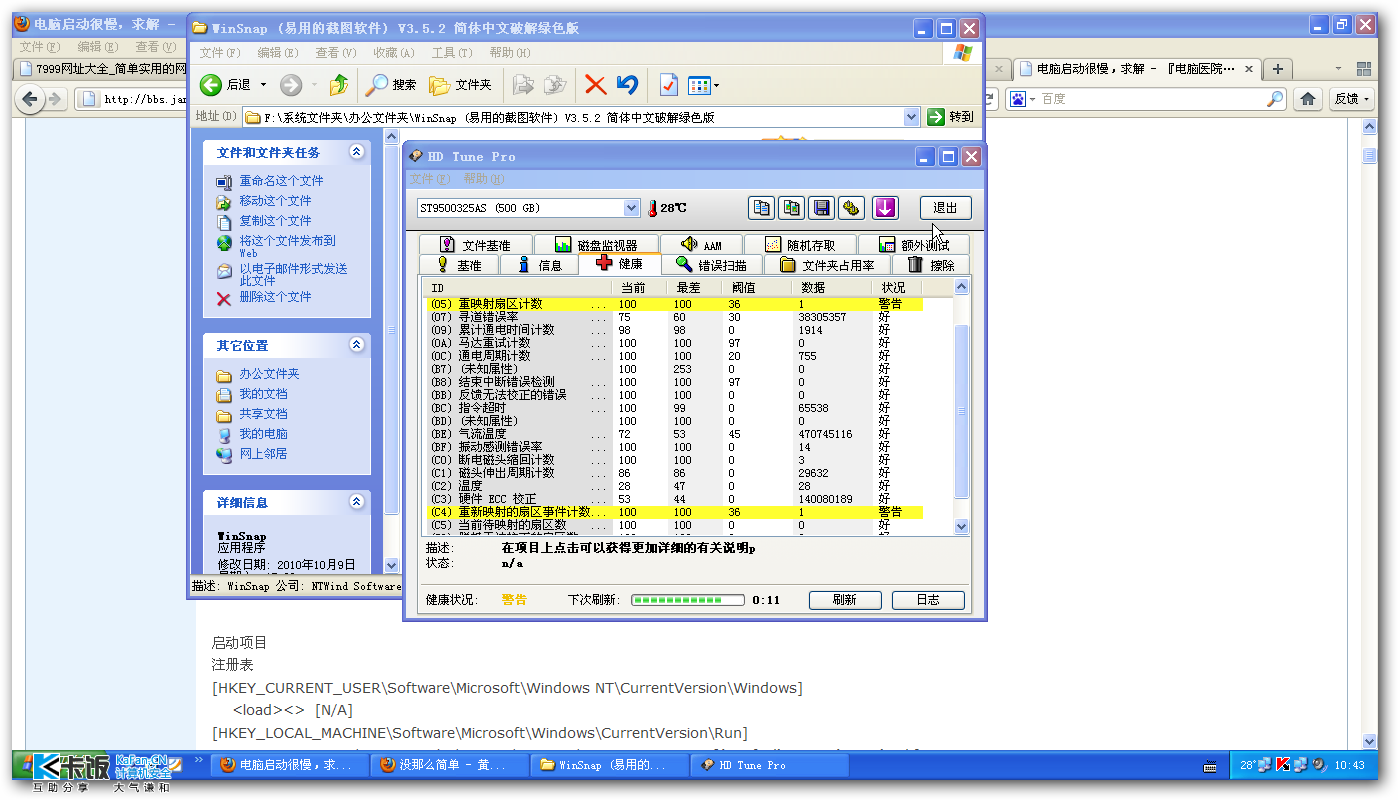Click the 28℃ thermometer icon in HD Tune

[x=653, y=208]
